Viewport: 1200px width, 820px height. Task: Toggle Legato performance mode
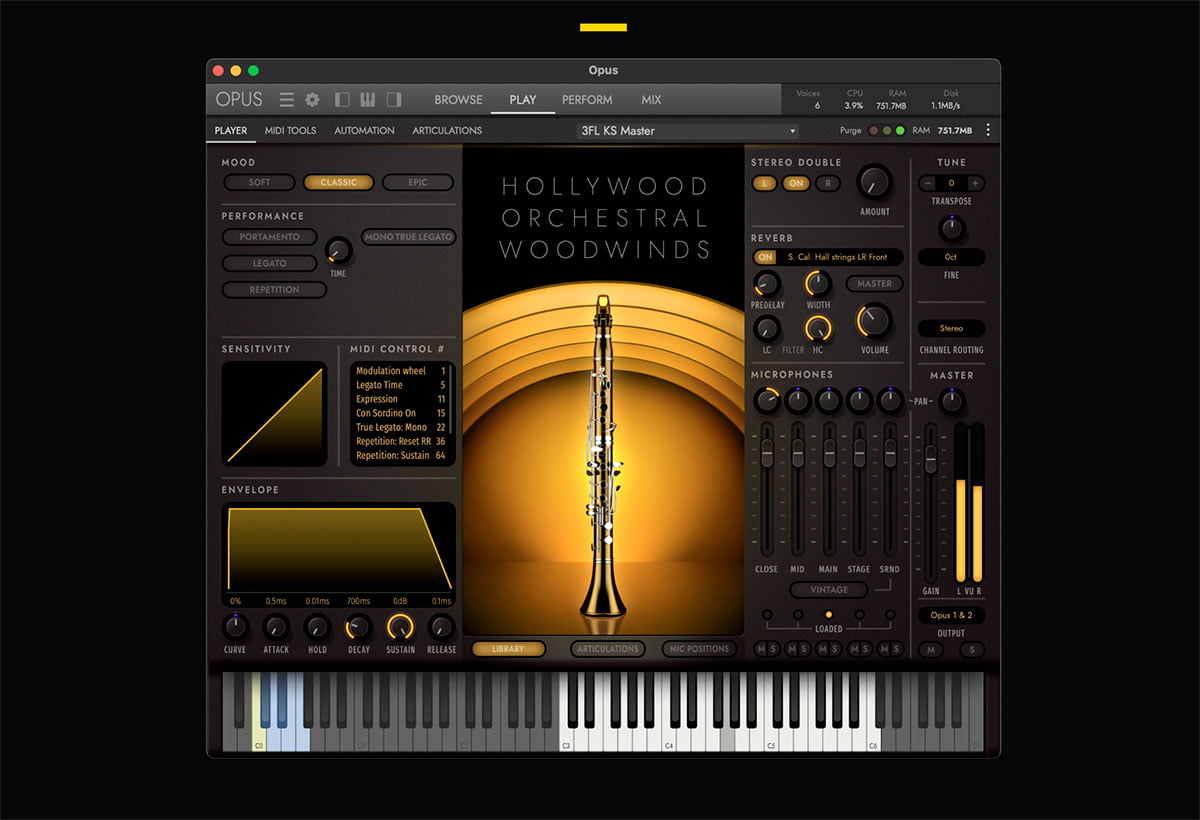(270, 263)
